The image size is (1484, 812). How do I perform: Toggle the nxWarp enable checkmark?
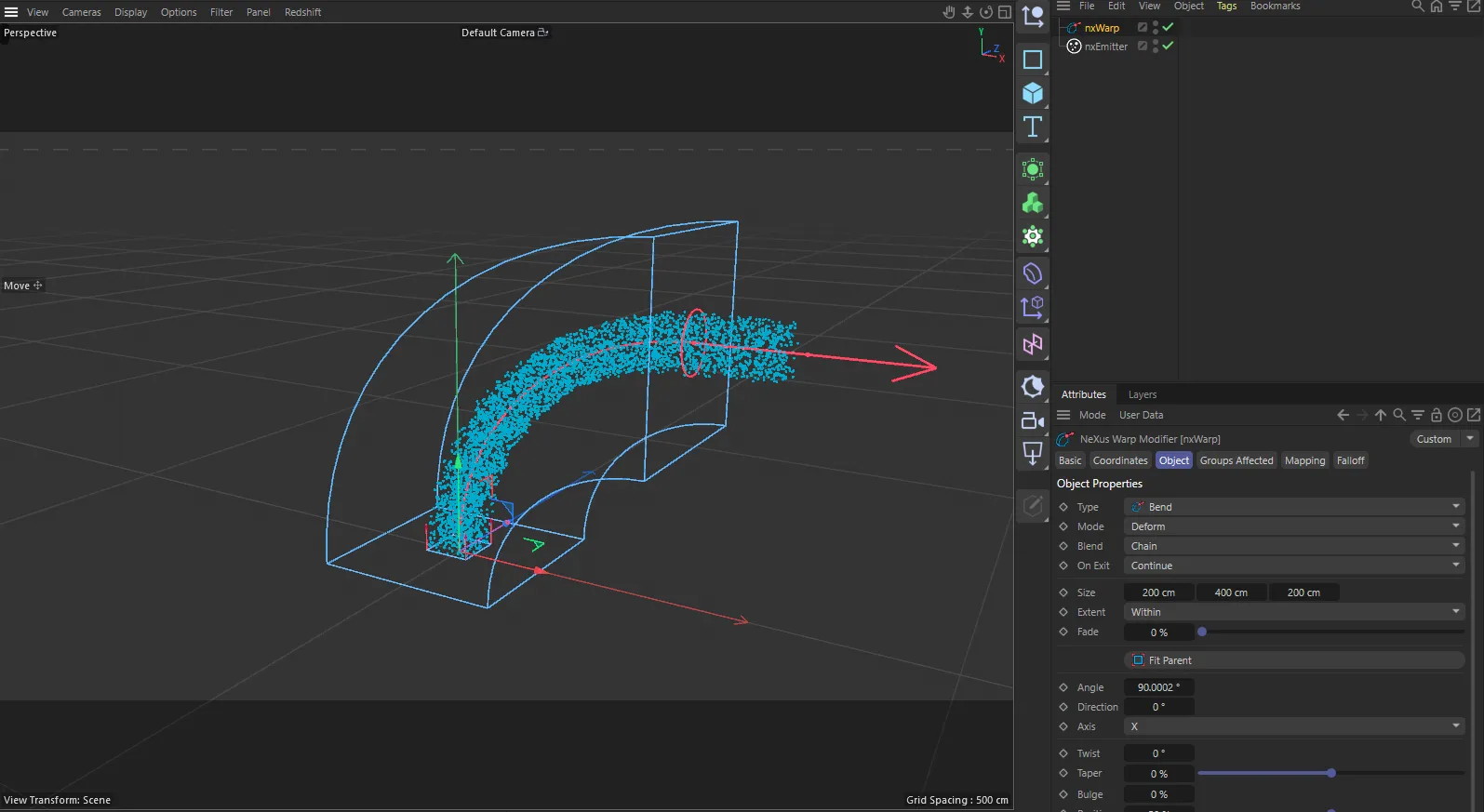click(x=1169, y=27)
